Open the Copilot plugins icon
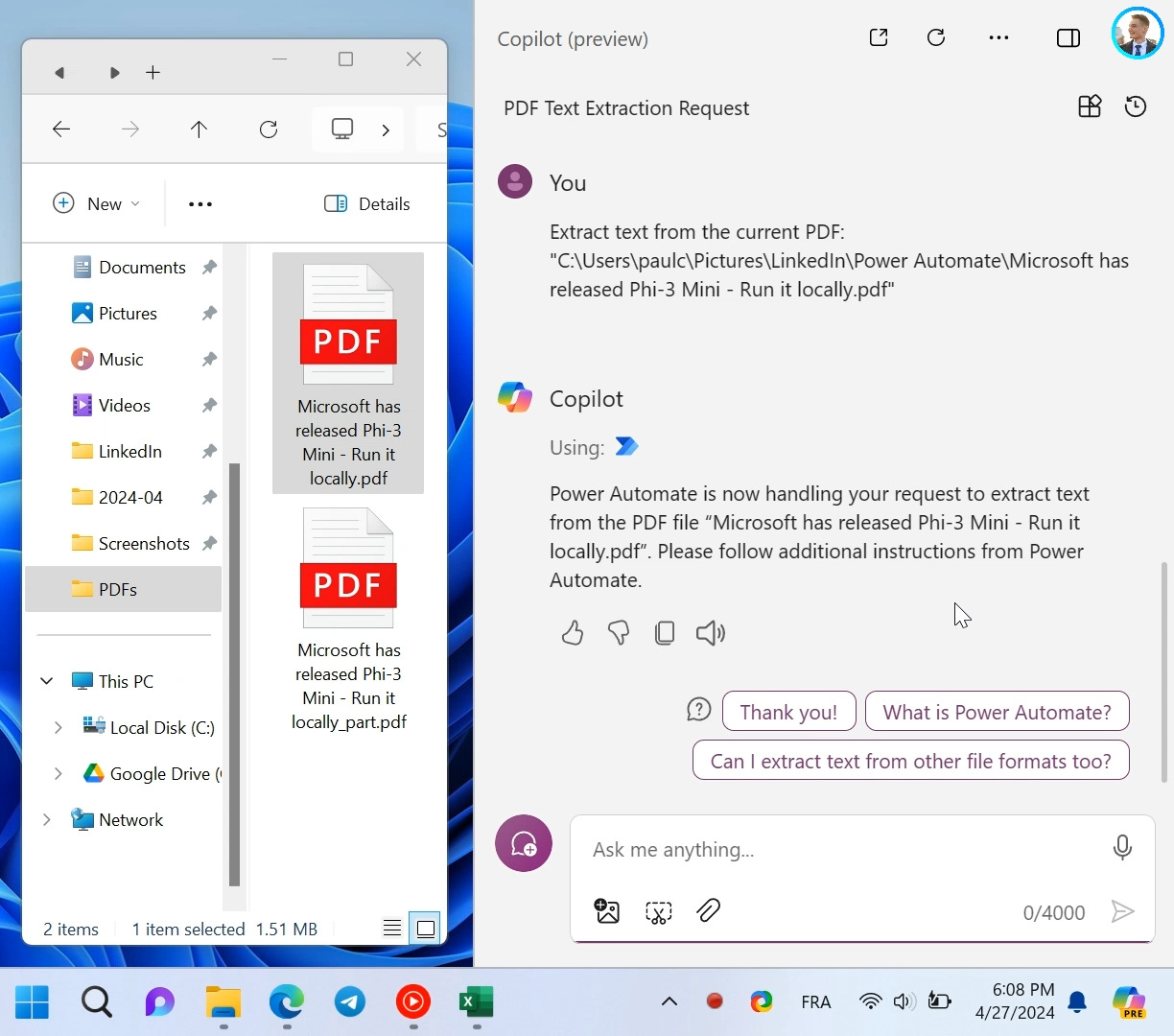Image resolution: width=1174 pixels, height=1036 pixels. pyautogui.click(x=1090, y=106)
